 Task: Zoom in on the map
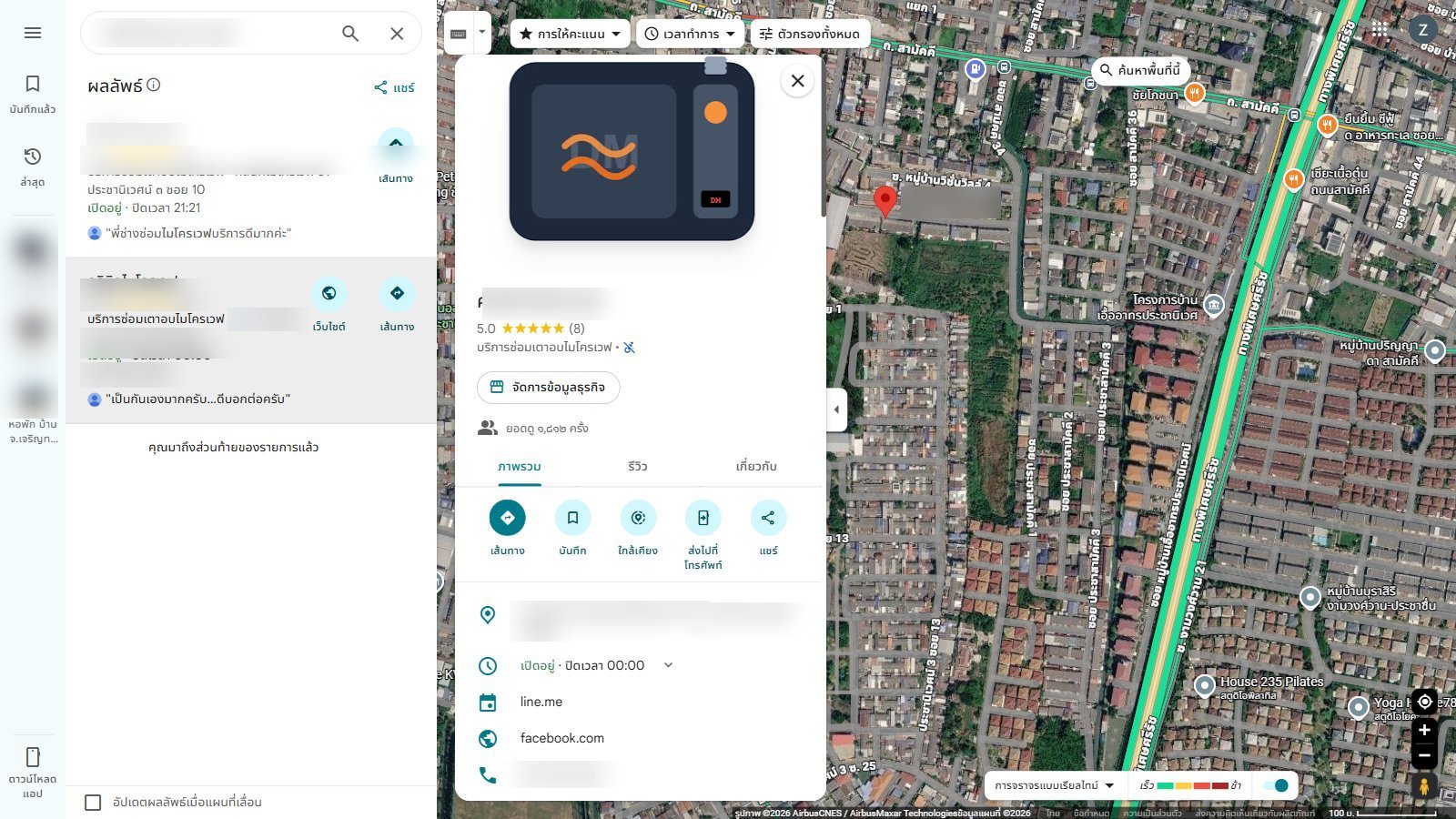(1424, 730)
